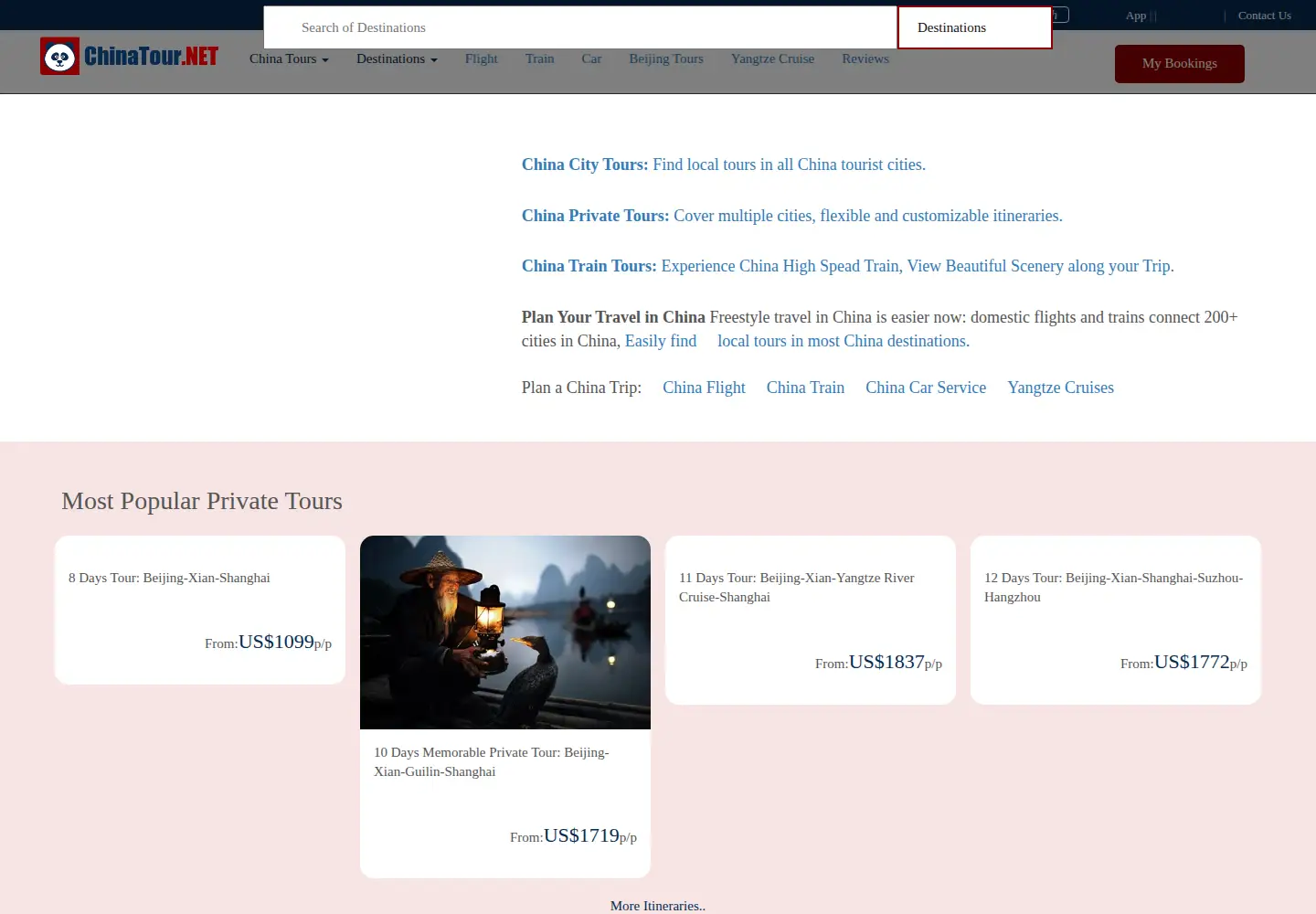Follow the China Private Tours link

792,216
